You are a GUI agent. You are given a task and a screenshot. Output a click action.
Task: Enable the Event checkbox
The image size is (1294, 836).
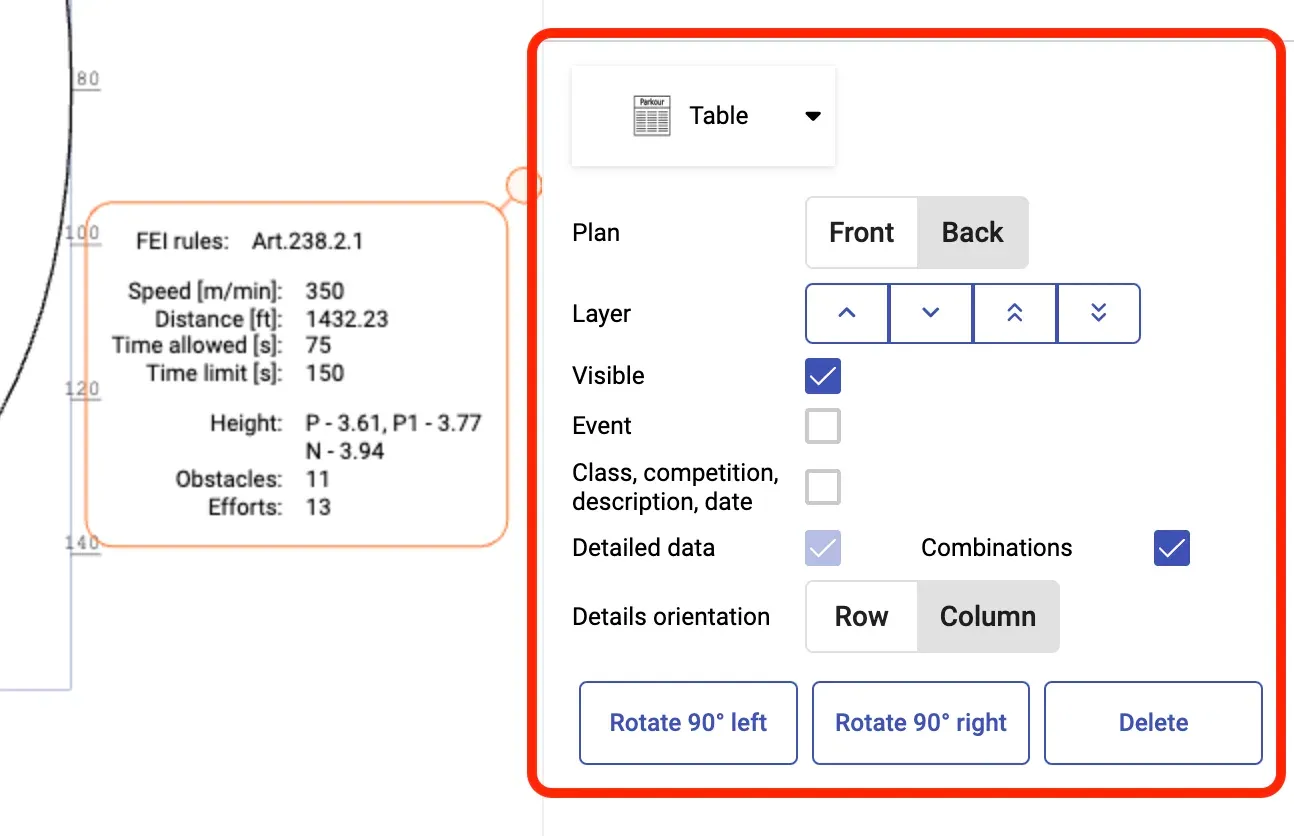(x=823, y=426)
